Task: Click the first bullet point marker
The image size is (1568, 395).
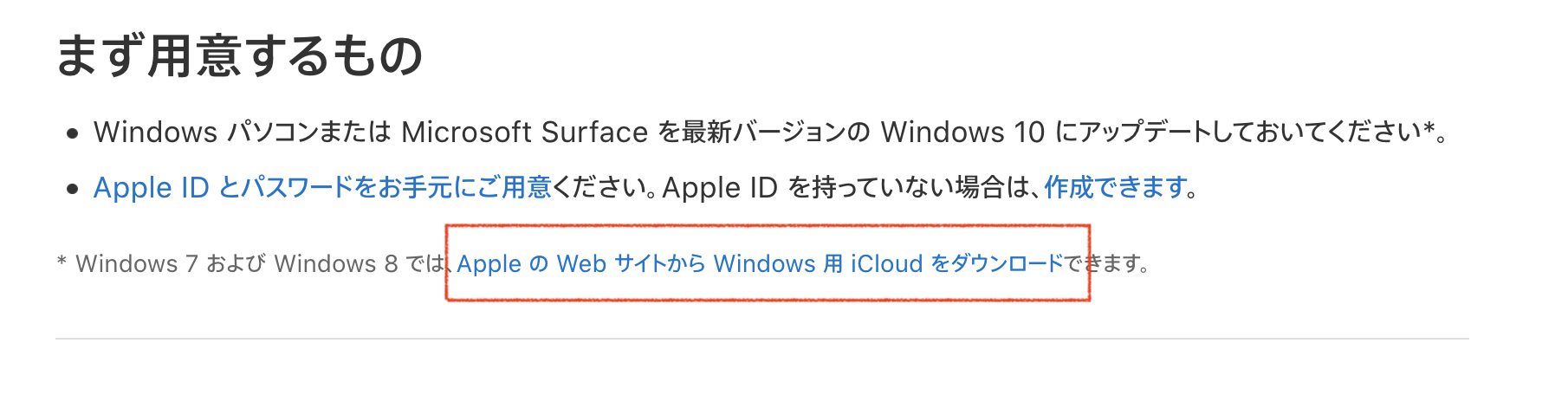Action: tap(73, 134)
